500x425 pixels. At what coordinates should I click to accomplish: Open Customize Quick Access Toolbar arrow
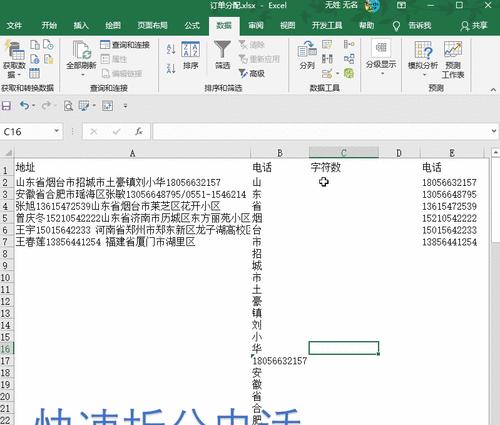[x=125, y=106]
